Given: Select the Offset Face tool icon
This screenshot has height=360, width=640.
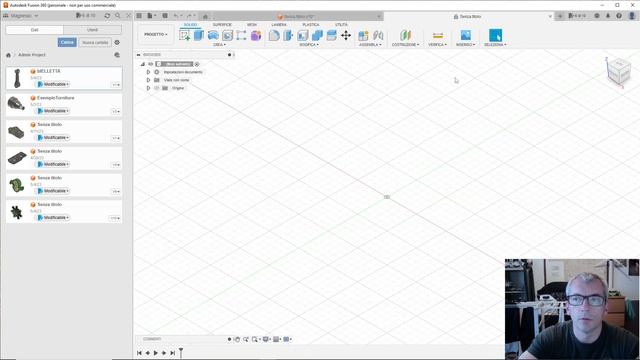Looking at the screenshot, I should click(x=331, y=36).
